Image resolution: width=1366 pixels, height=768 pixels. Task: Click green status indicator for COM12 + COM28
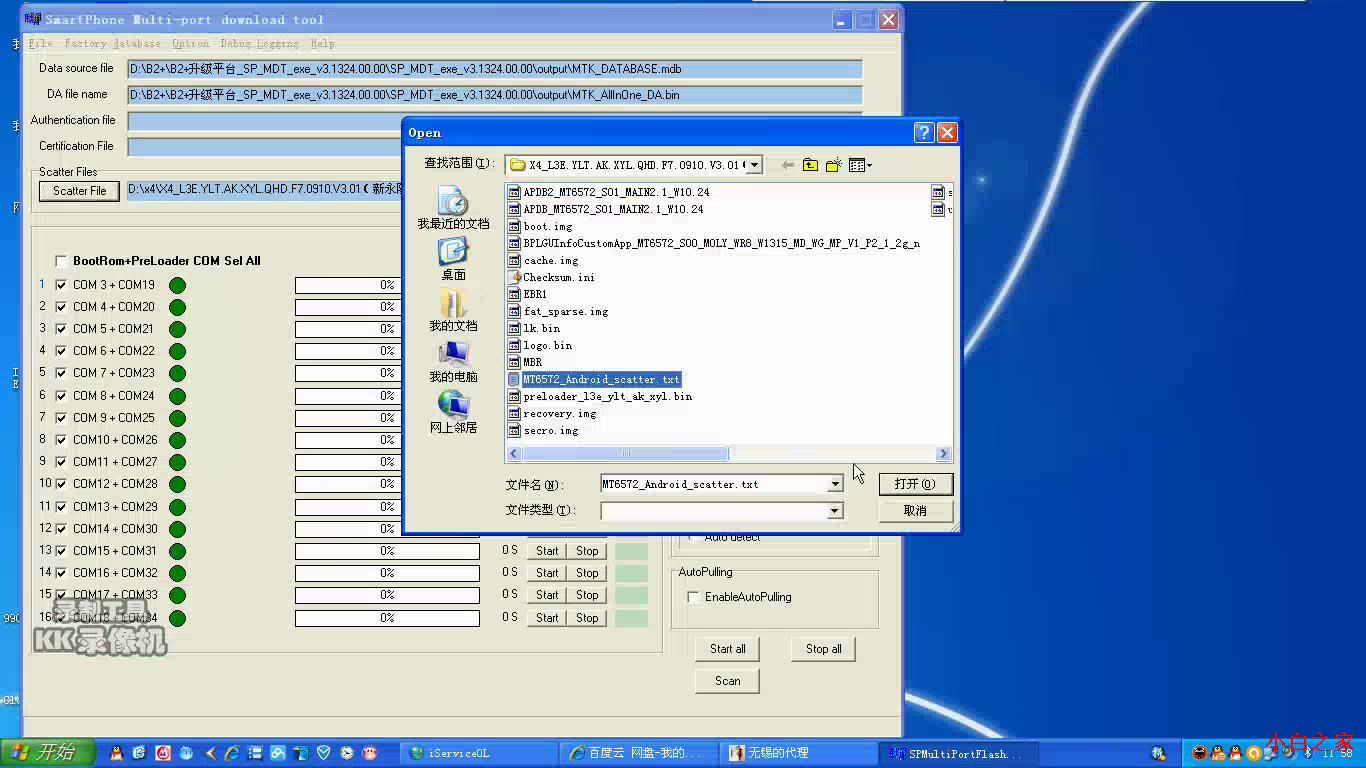tap(177, 485)
